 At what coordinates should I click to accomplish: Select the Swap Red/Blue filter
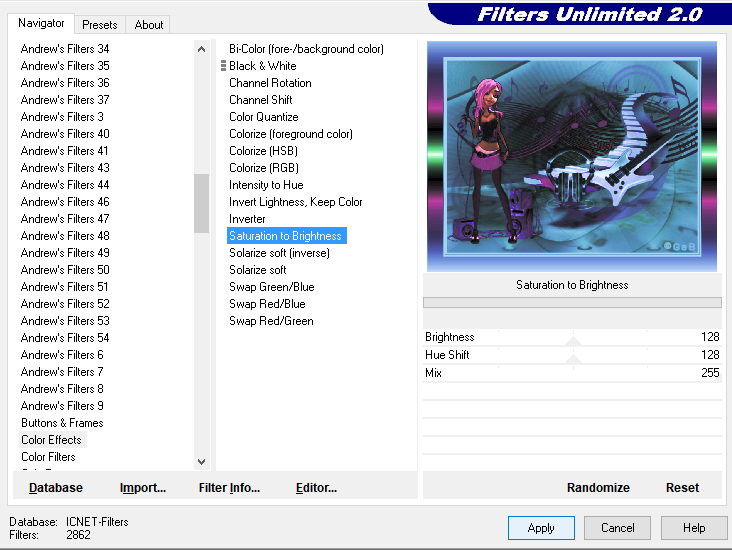267,304
